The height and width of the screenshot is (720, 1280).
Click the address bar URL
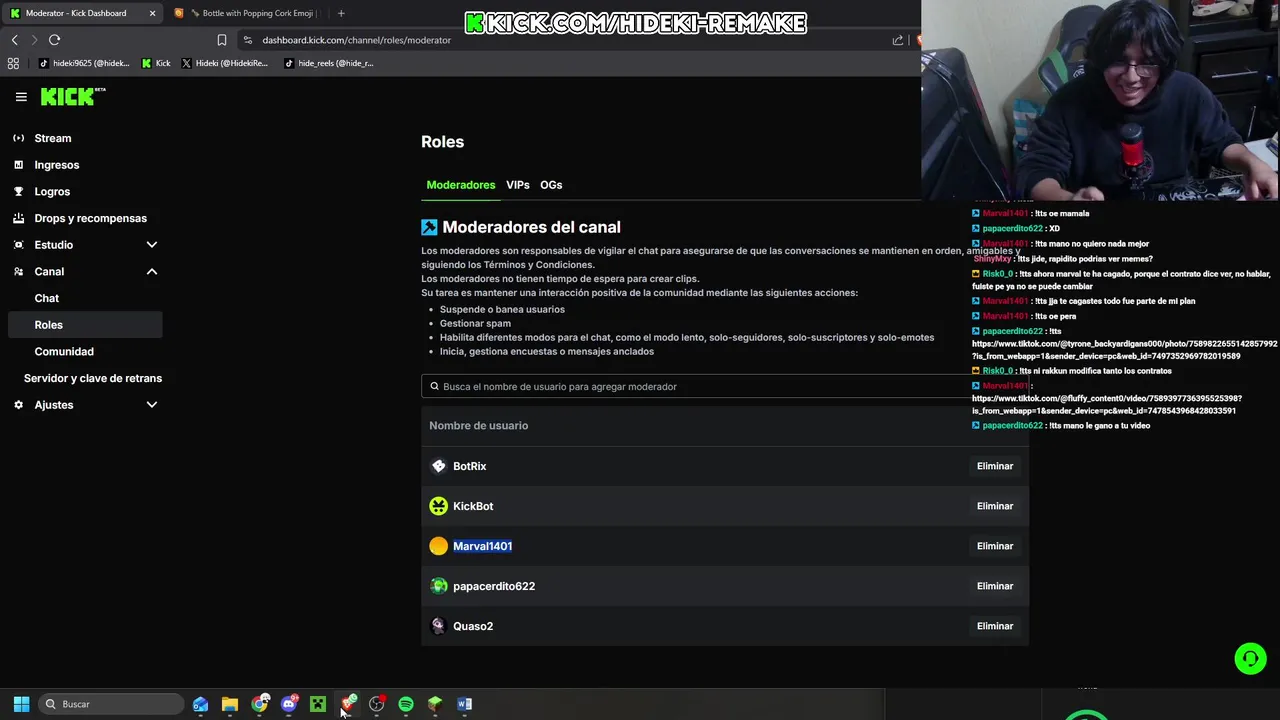click(x=357, y=40)
